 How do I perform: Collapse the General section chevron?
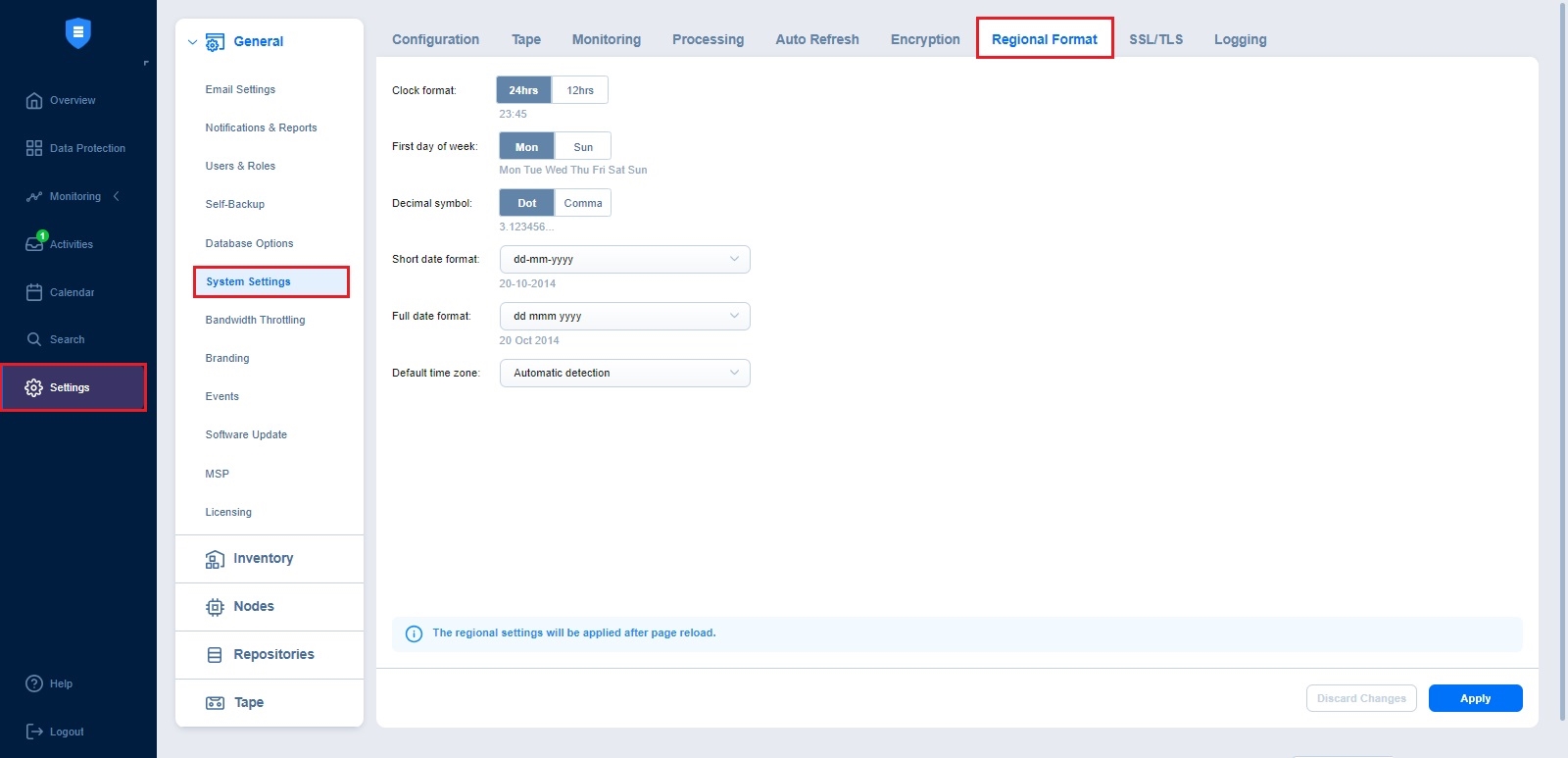tap(193, 42)
